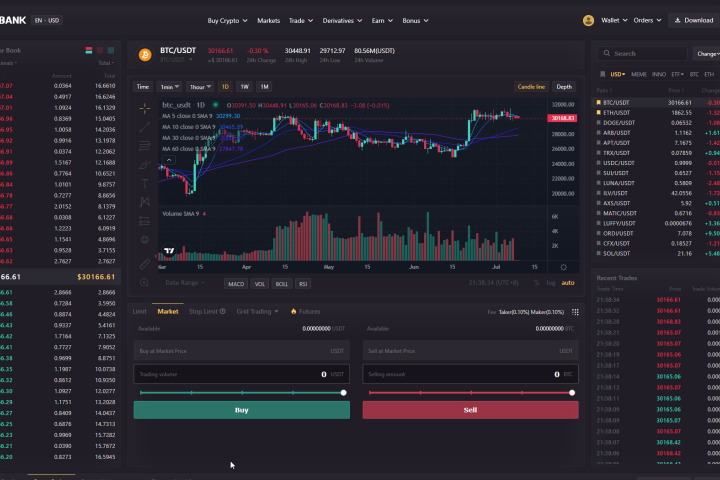Click the order form layout grid icon

pos(575,312)
